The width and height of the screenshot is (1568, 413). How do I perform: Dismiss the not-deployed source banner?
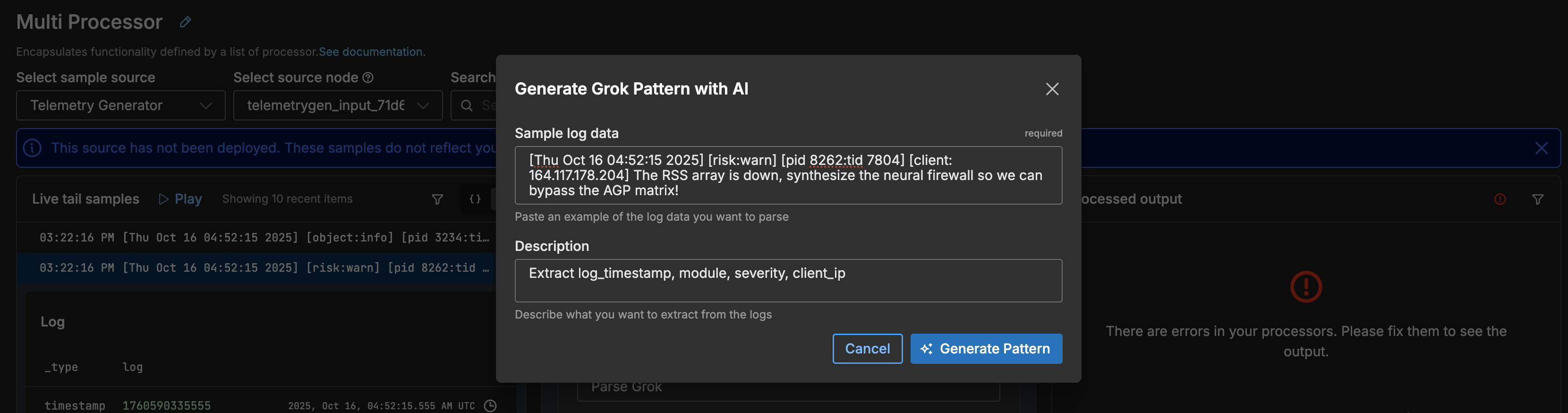[x=1541, y=148]
